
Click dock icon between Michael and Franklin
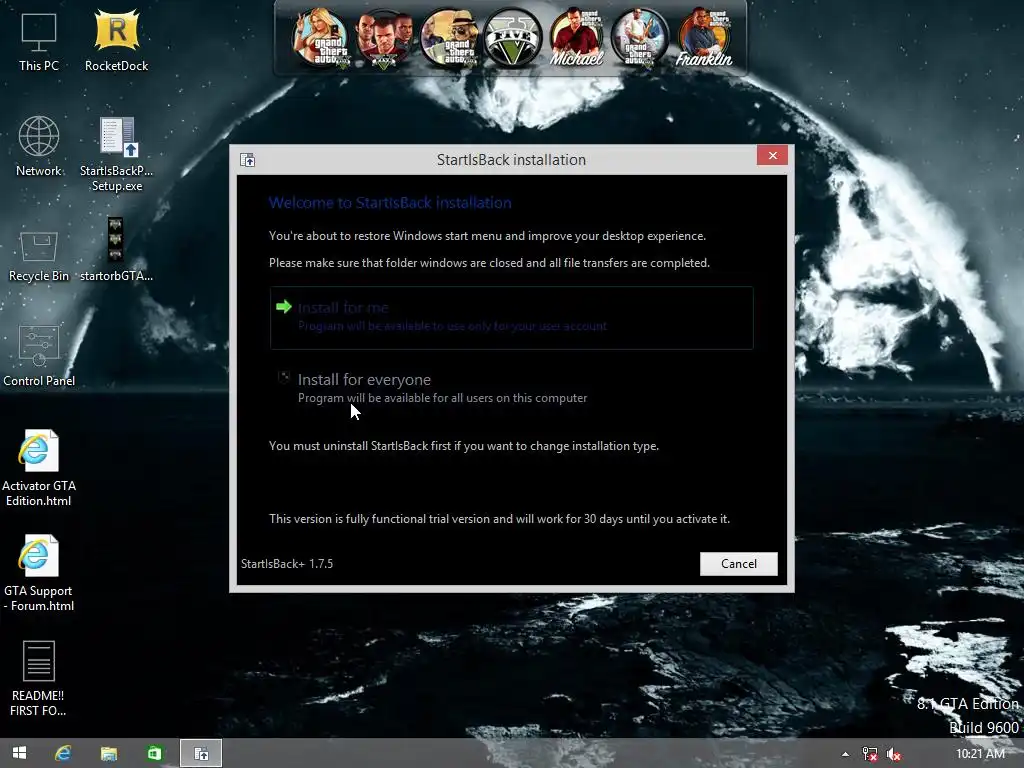click(x=640, y=38)
